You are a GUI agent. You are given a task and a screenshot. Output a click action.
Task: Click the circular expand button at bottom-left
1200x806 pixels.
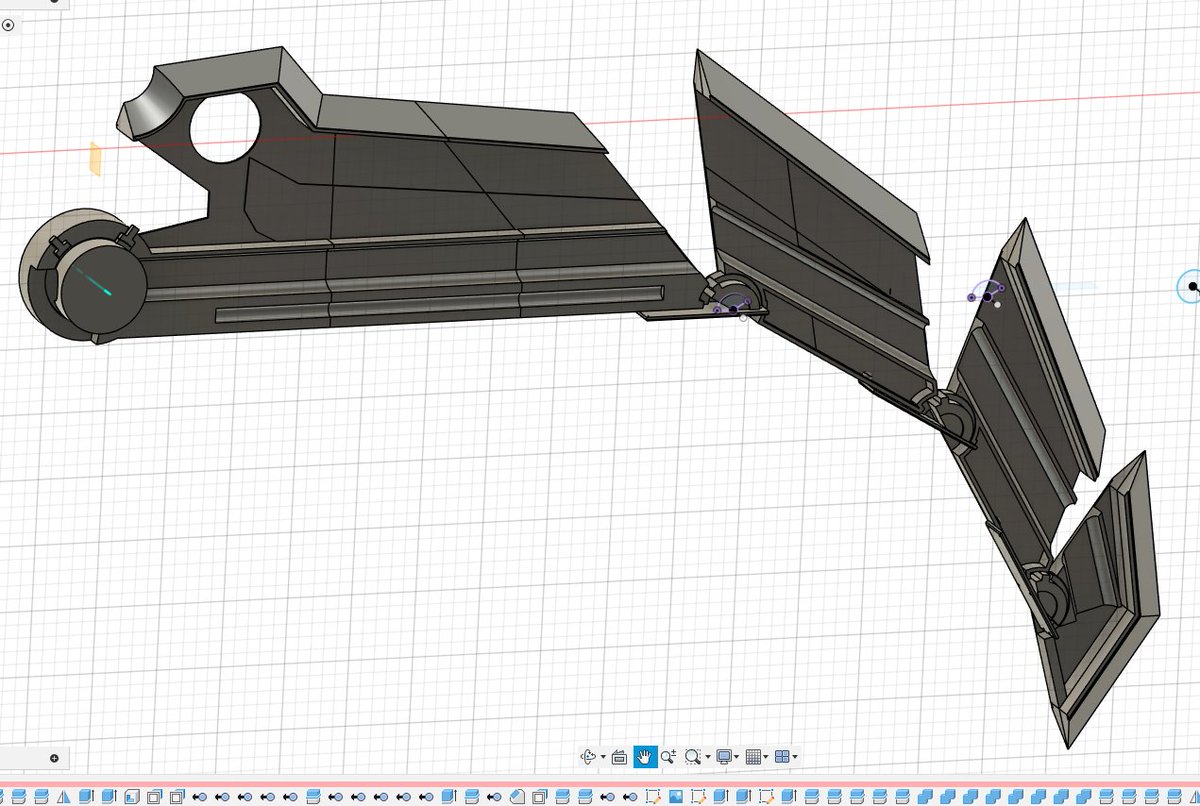53,759
